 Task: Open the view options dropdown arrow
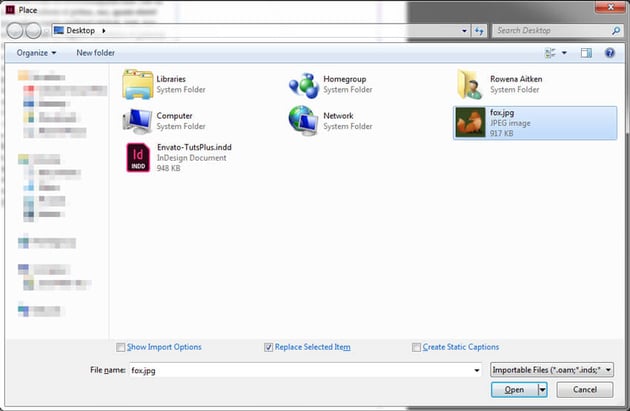pyautogui.click(x=564, y=53)
